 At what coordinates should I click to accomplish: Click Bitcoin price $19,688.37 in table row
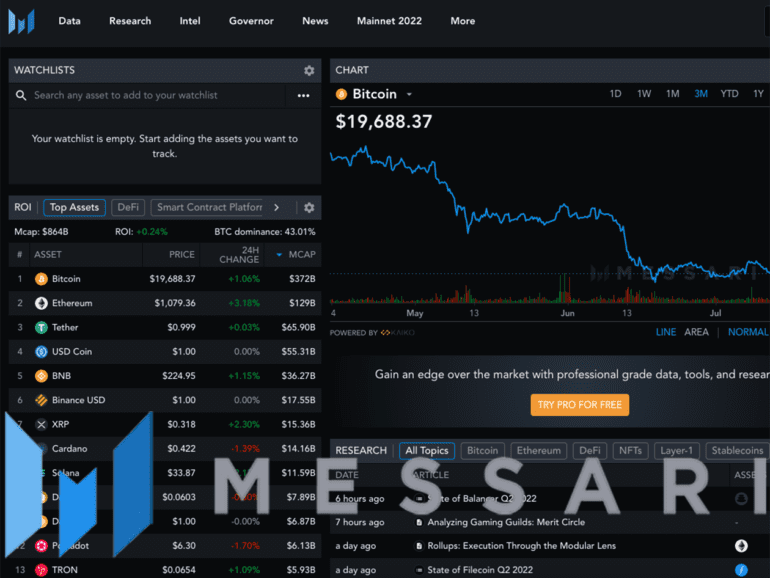(172, 279)
